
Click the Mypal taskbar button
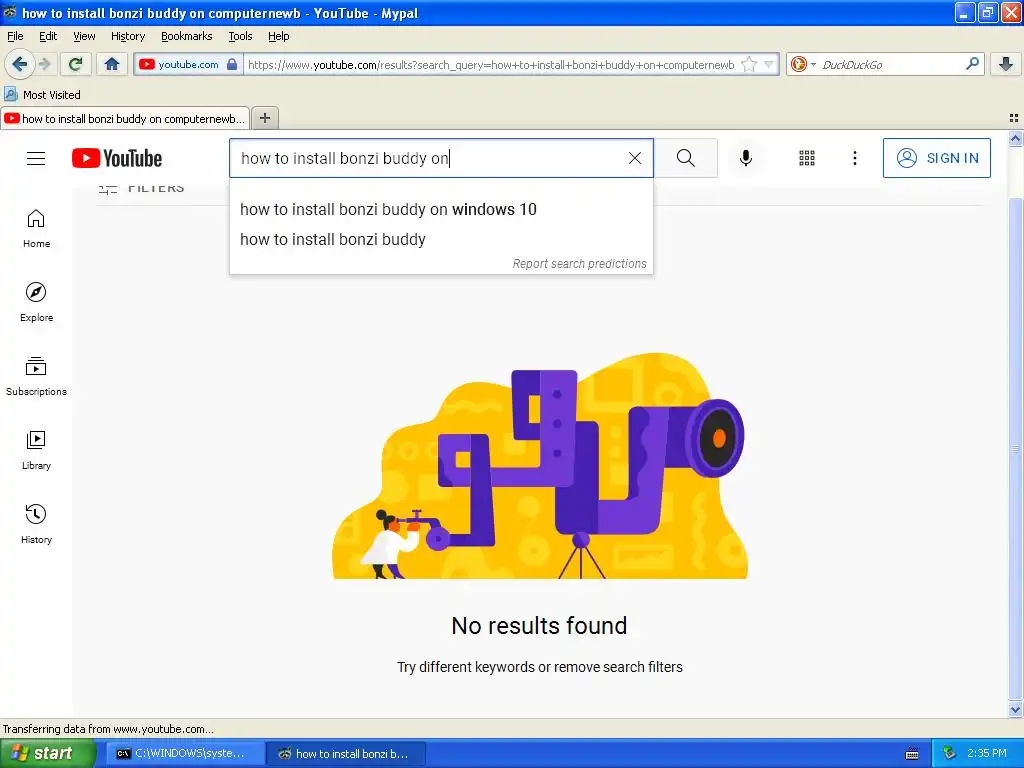(347, 753)
